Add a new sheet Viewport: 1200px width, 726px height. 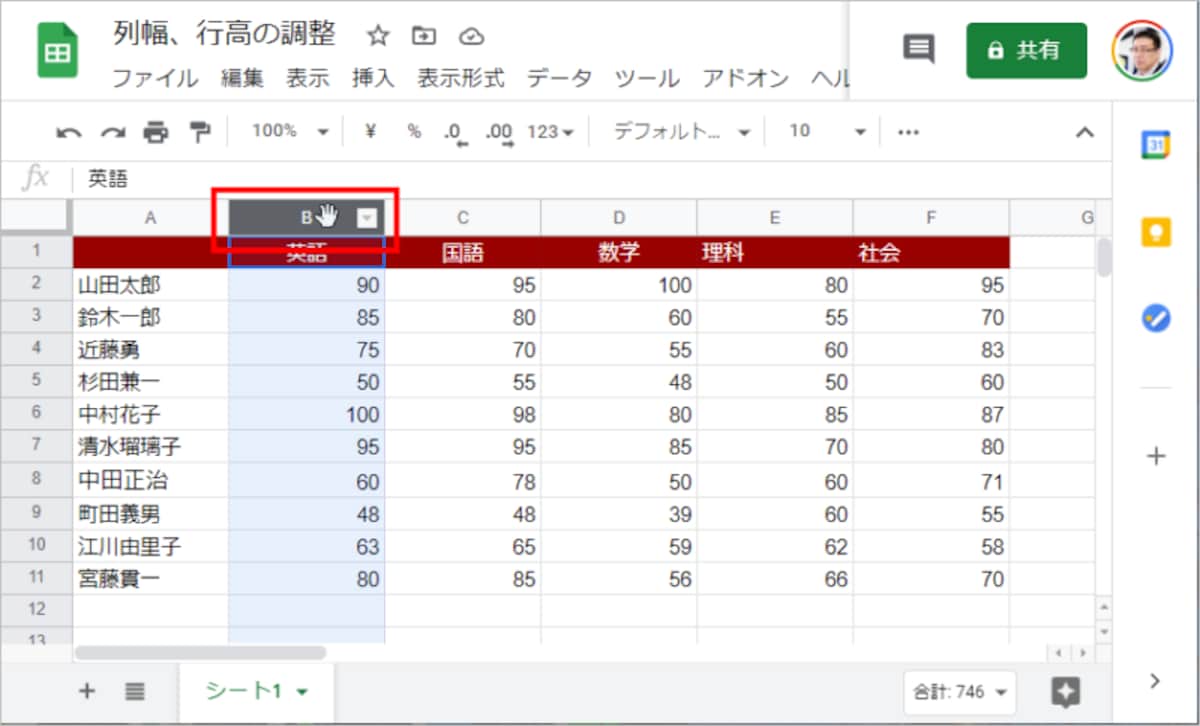pos(87,690)
